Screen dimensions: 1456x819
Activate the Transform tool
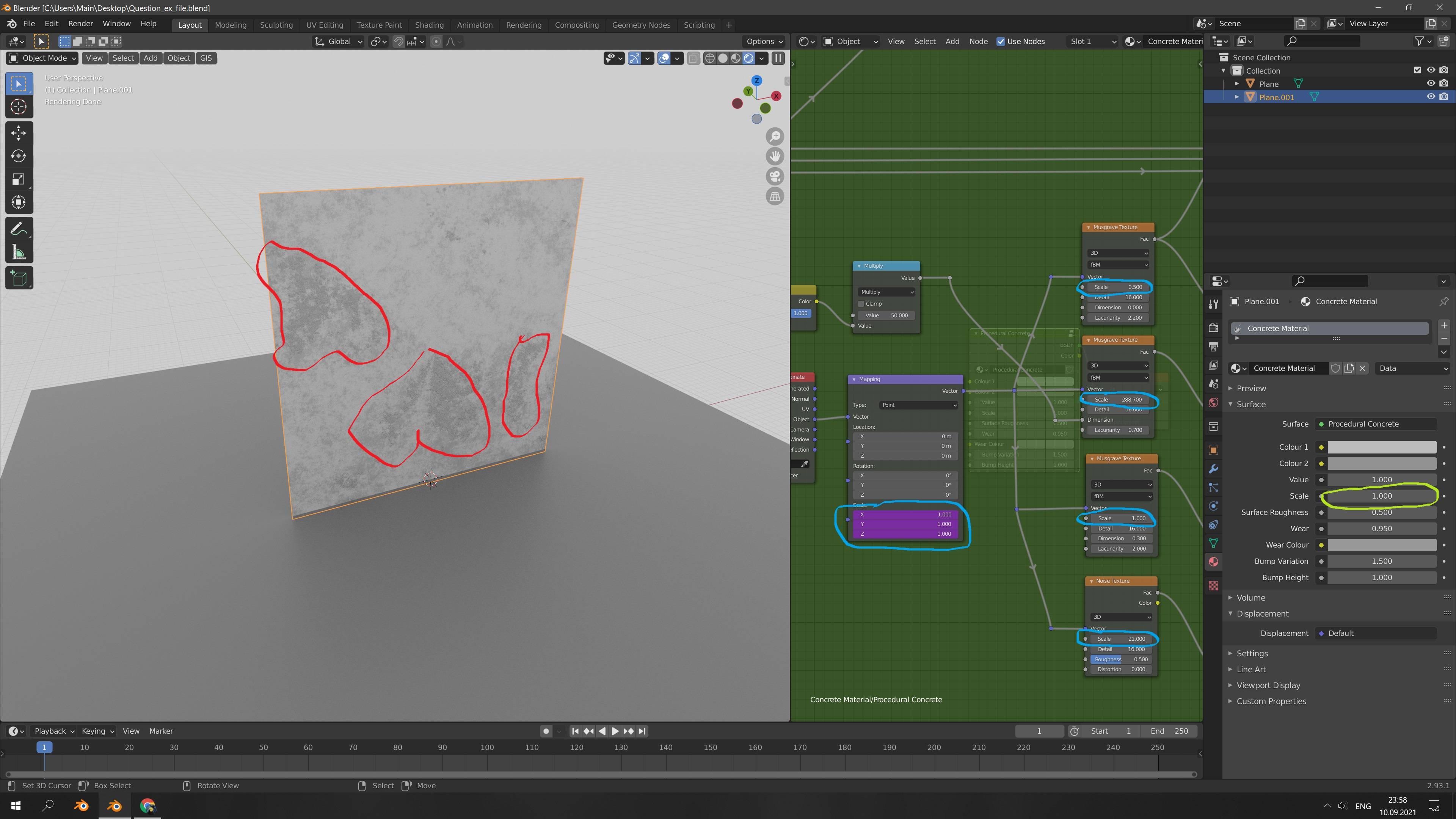click(19, 202)
